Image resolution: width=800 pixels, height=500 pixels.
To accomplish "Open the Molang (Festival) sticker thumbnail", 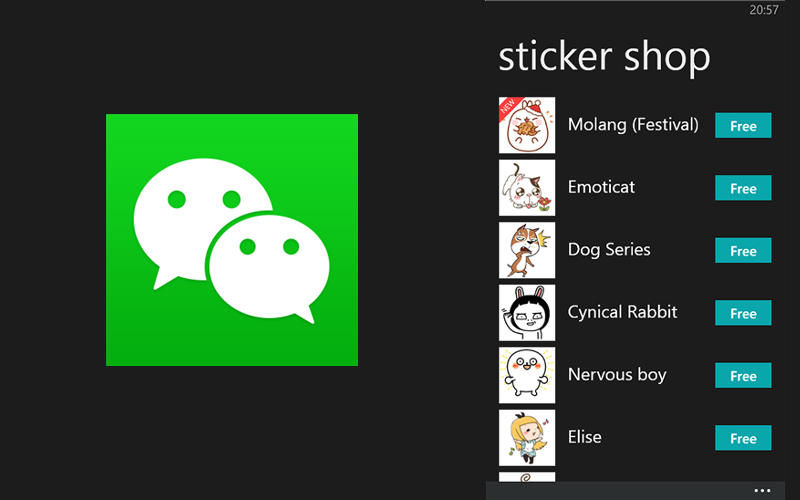I will pyautogui.click(x=527, y=125).
